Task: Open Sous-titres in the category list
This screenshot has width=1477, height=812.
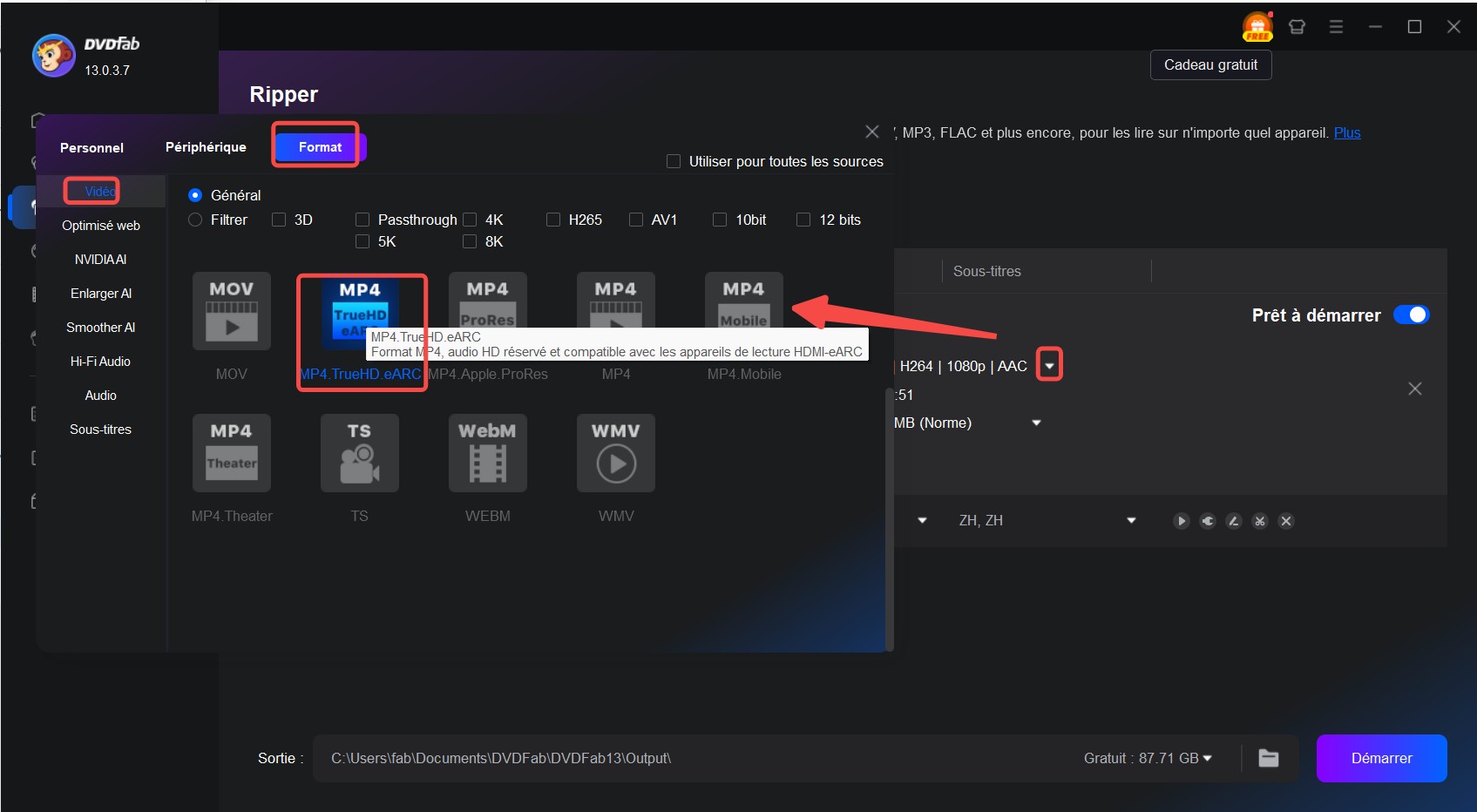Action: pos(100,429)
